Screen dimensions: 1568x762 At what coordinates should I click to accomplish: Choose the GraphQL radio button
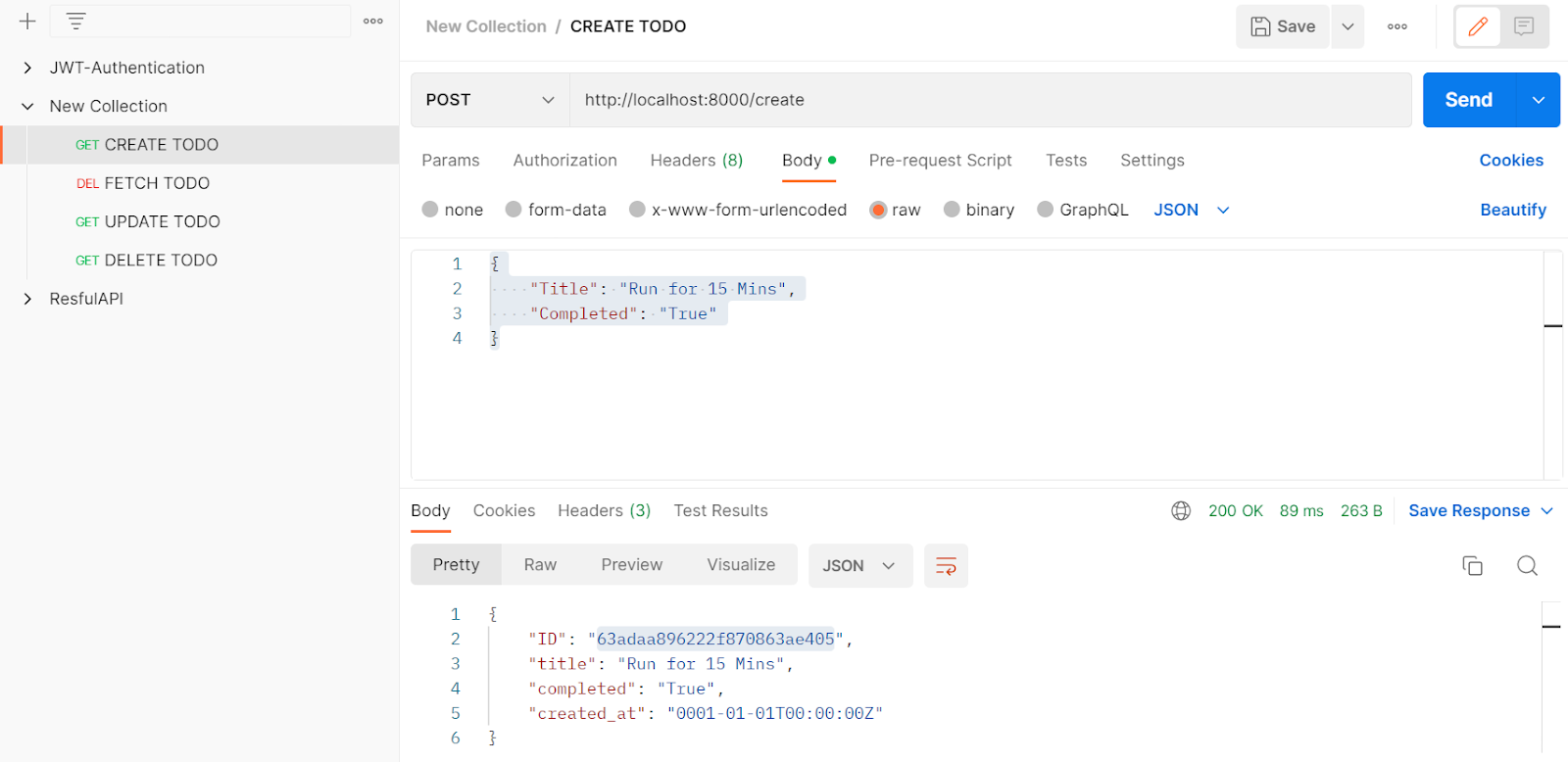[x=1046, y=210]
